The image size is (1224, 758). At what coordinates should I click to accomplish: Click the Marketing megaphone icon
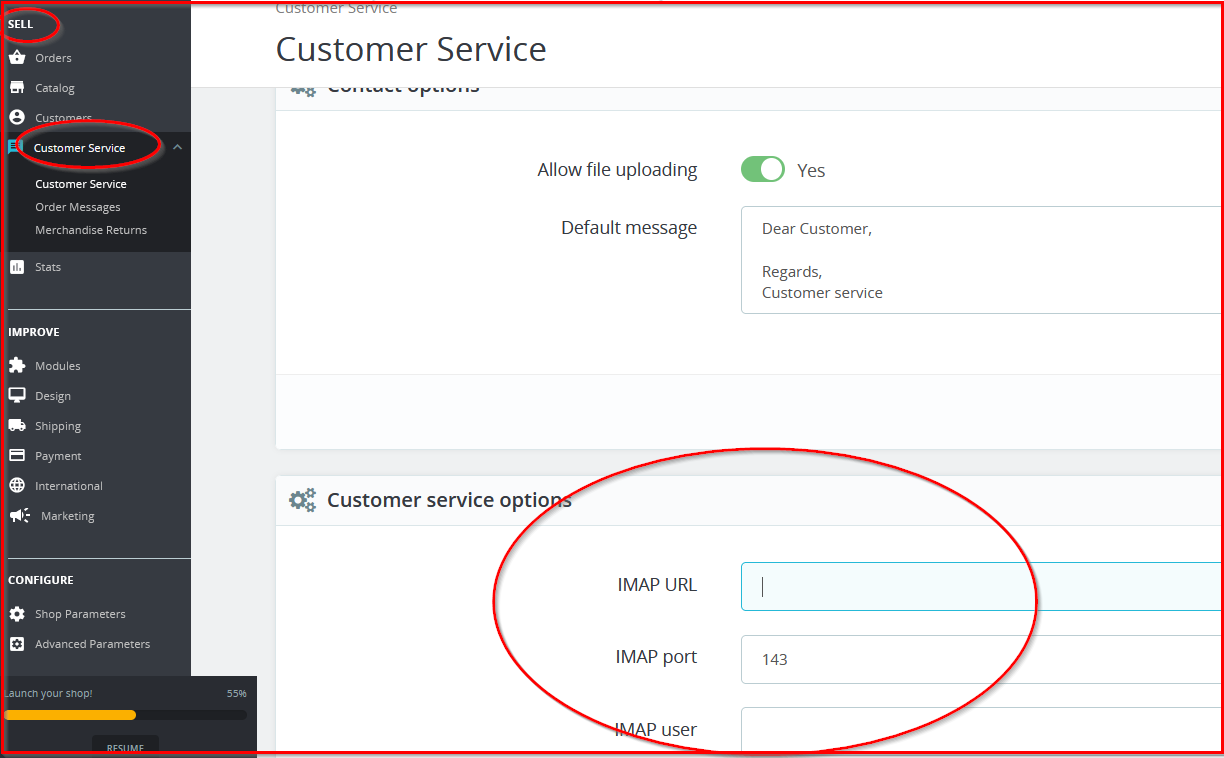tap(19, 516)
